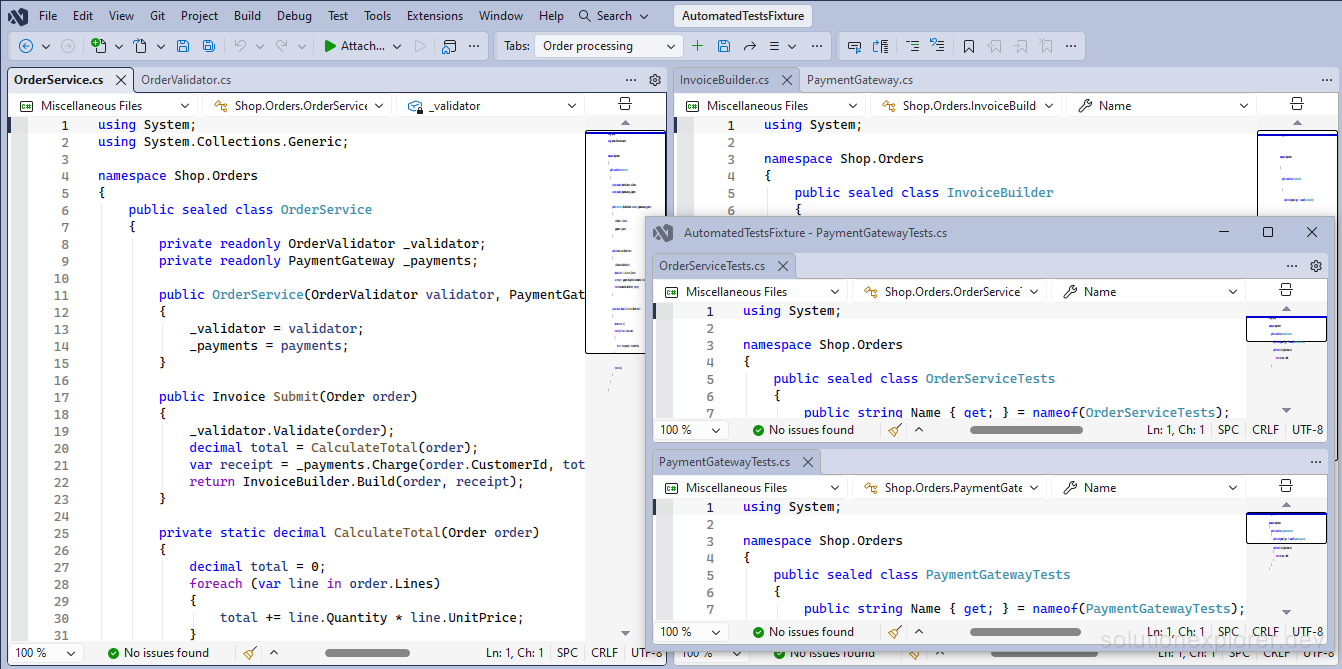Toggle split view icon in PaymentGatewayTests.cs editor
This screenshot has width=1342, height=669.
tap(1286, 487)
